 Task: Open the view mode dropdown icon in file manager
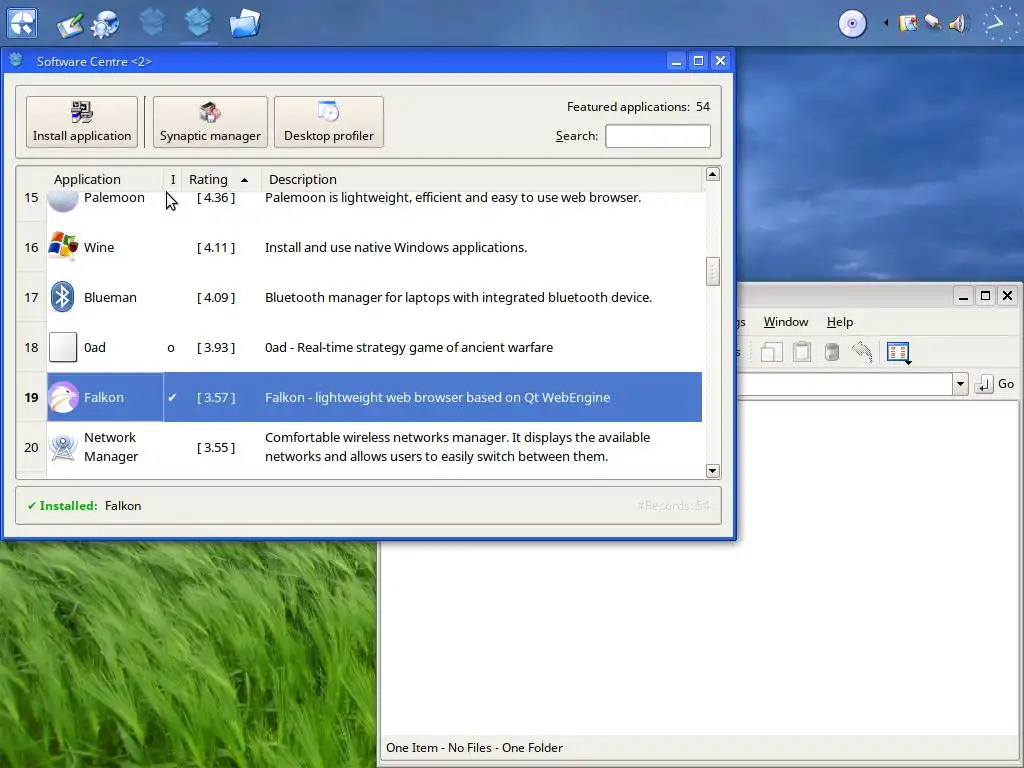point(899,353)
